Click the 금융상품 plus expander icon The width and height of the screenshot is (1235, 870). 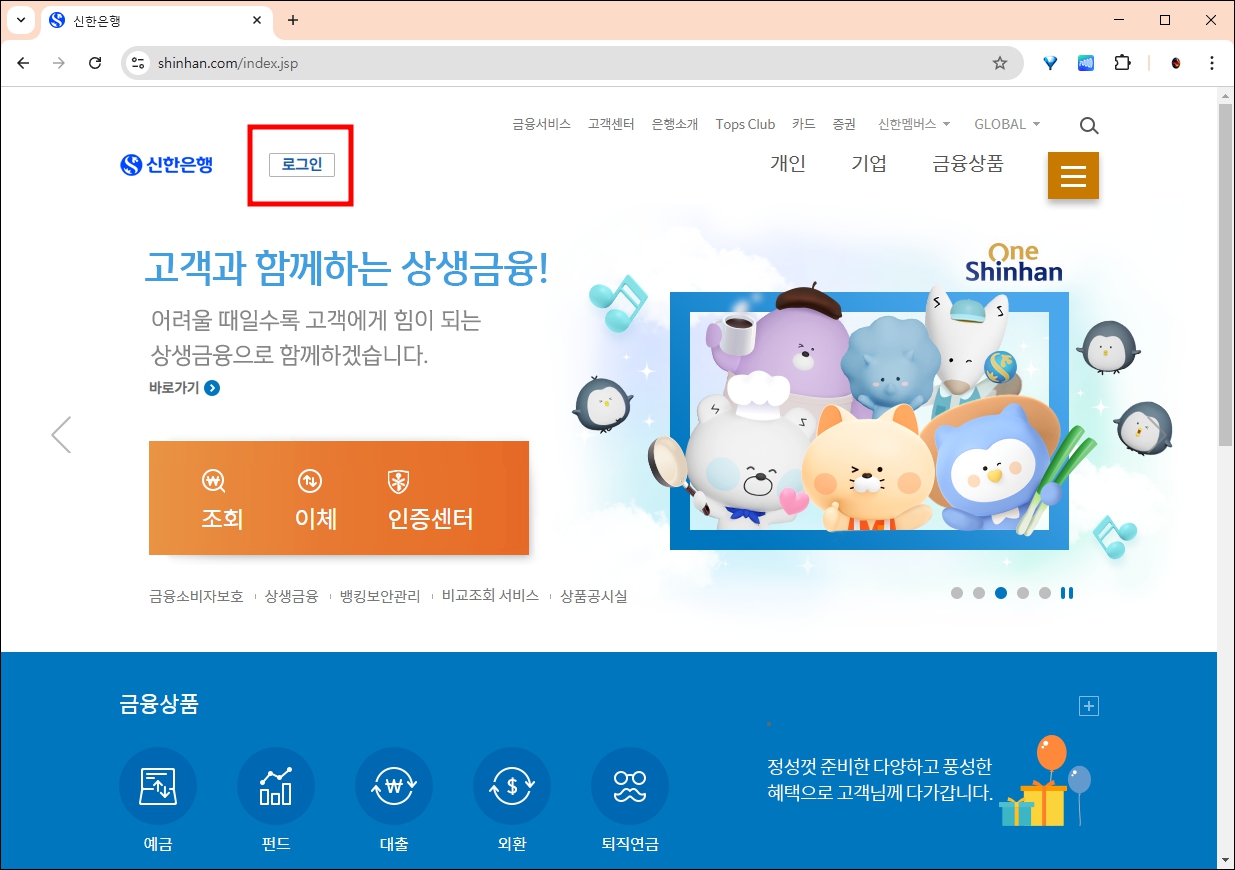[1088, 706]
